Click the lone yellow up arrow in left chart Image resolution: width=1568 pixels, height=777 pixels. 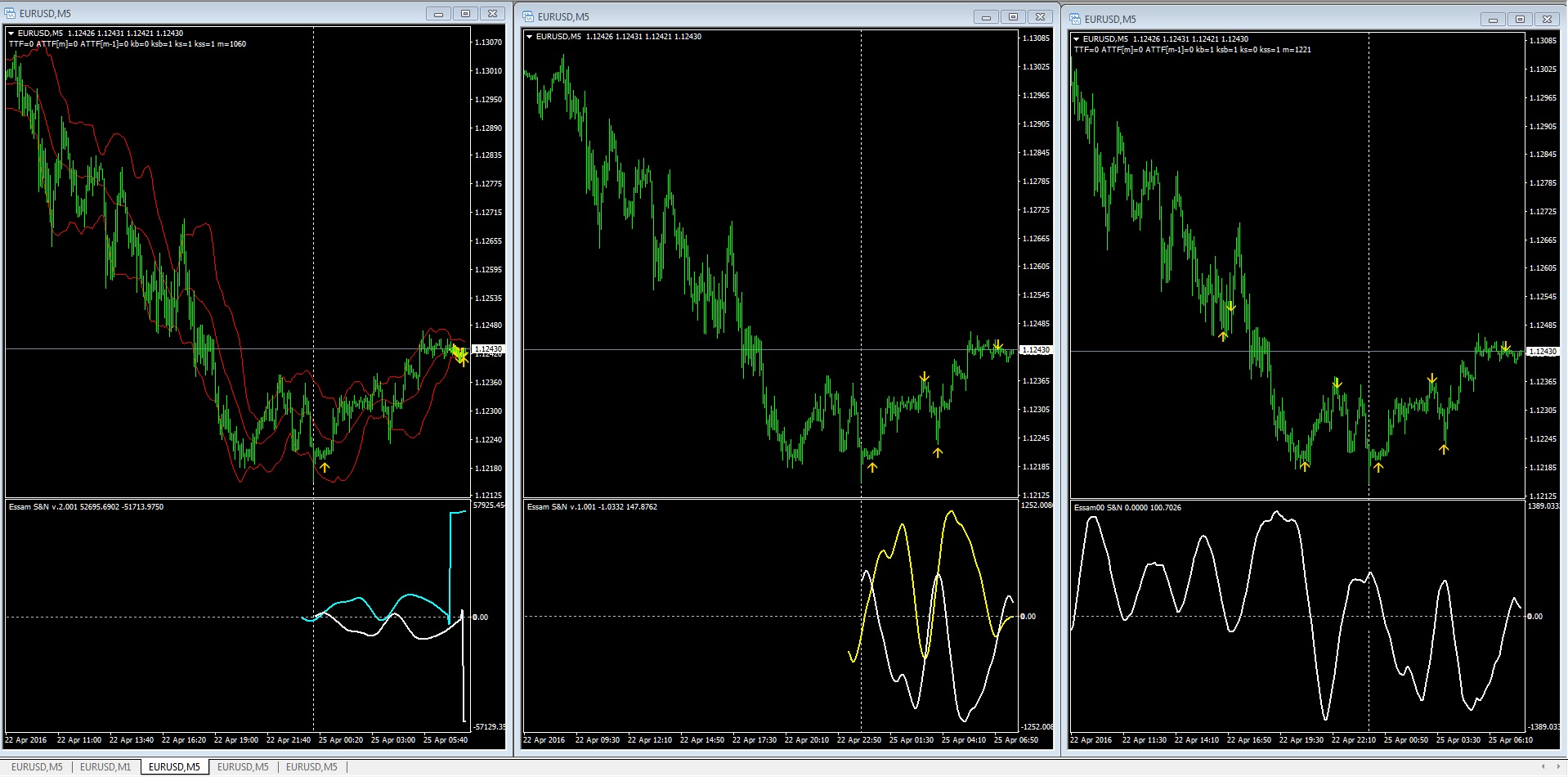[x=325, y=468]
